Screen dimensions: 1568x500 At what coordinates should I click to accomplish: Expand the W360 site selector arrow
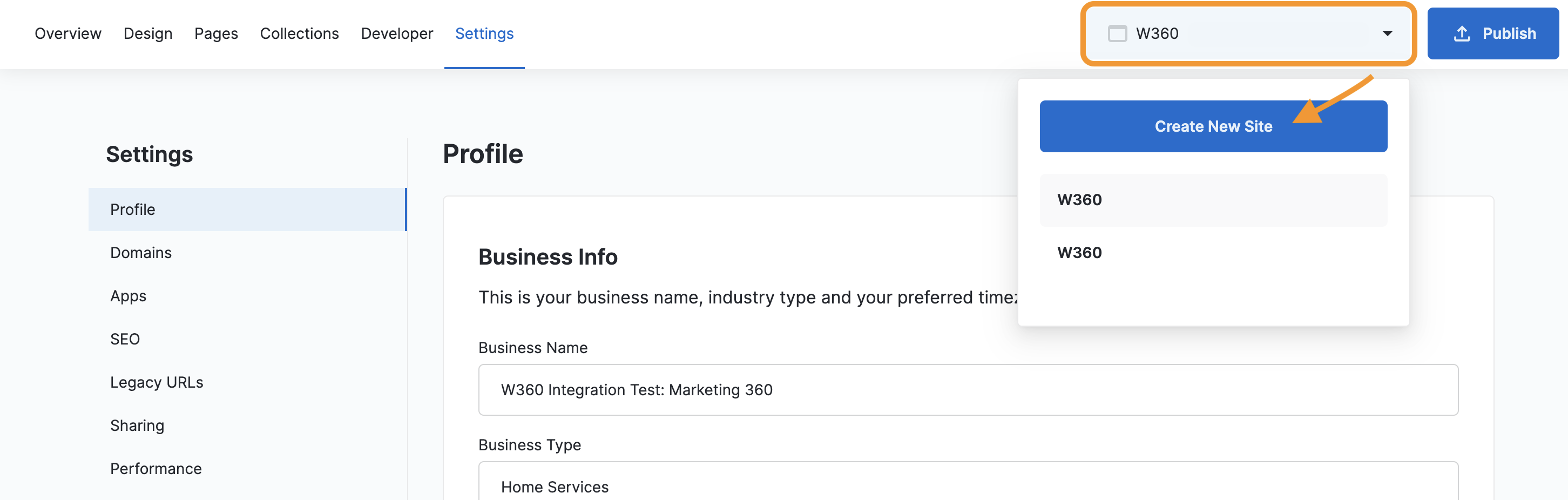[x=1387, y=33]
